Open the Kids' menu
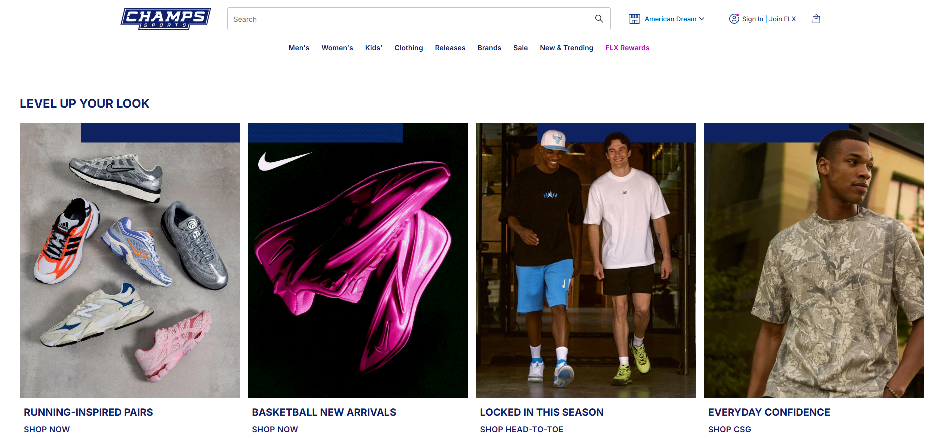 point(373,47)
